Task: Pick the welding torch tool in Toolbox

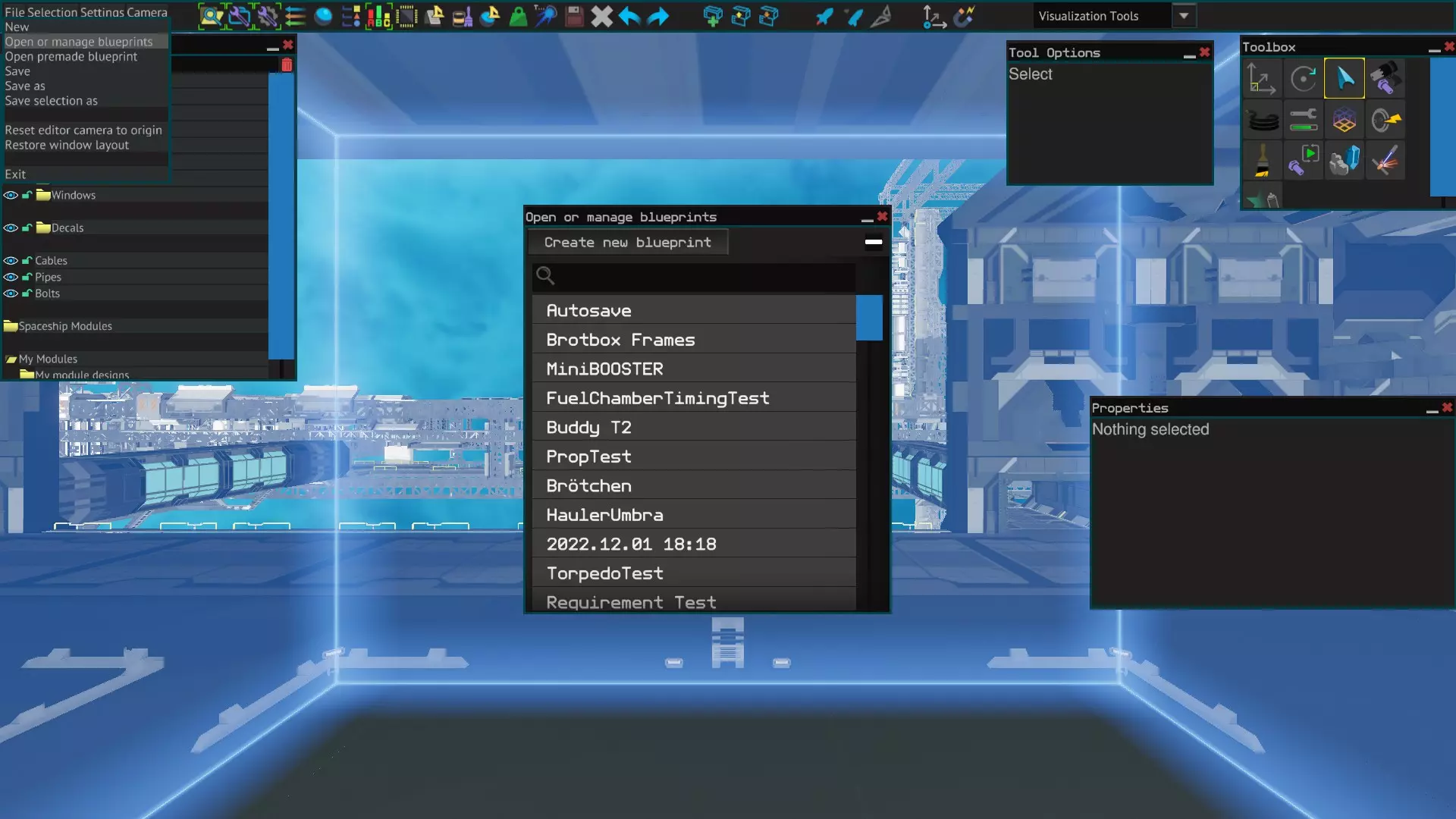Action: pos(1385,161)
